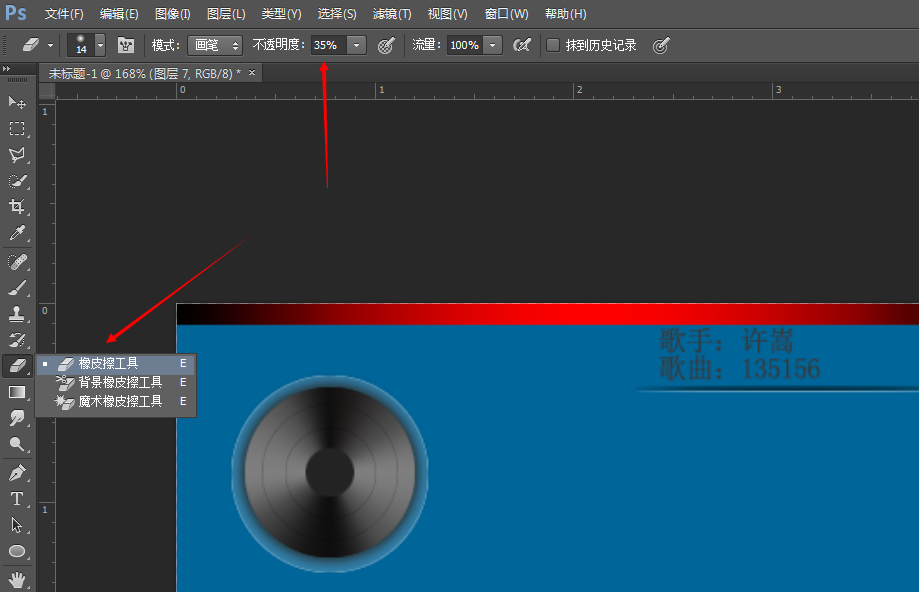Toggle tablet pressure for size

tap(661, 45)
